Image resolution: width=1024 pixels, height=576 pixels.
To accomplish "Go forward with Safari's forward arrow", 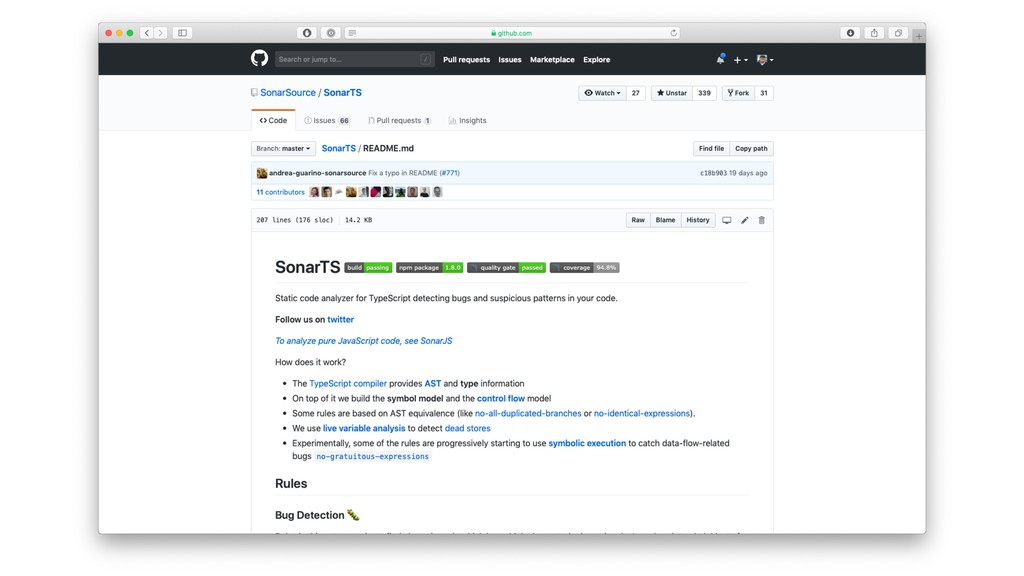I will click(161, 33).
